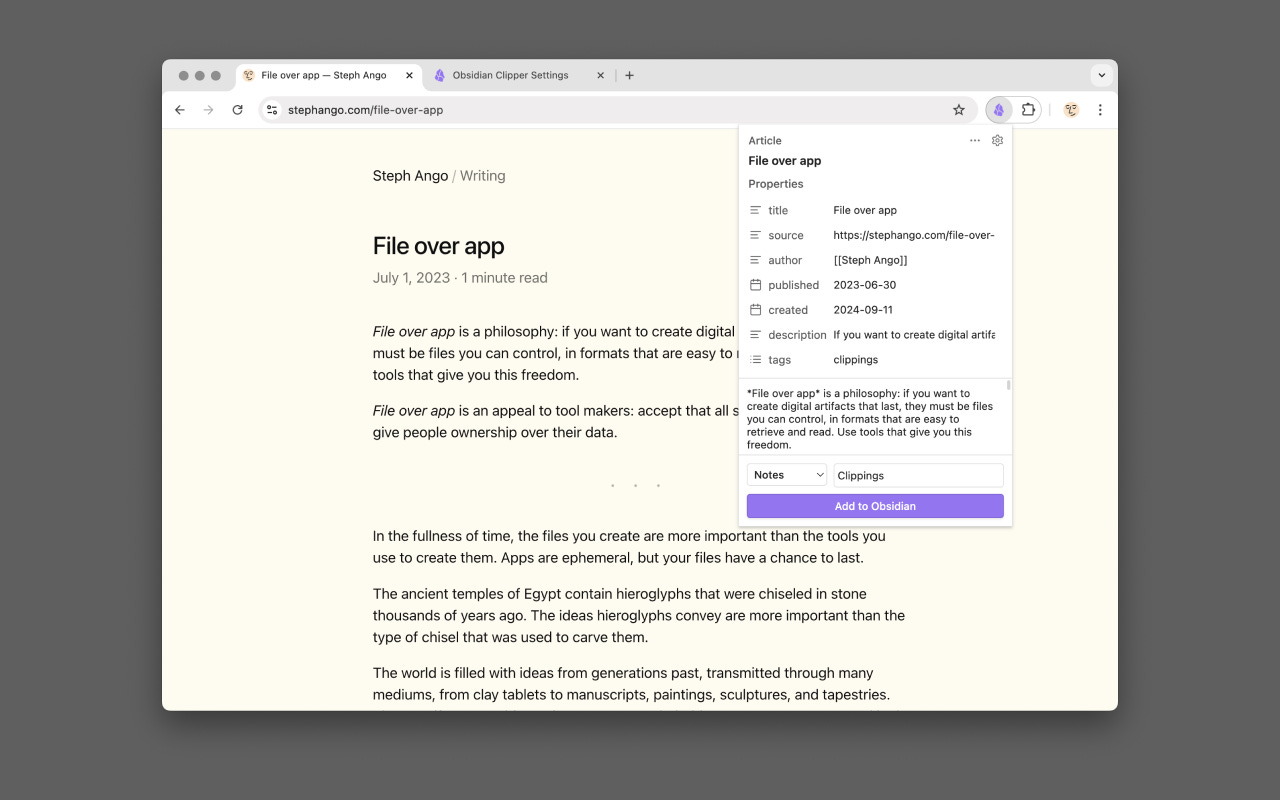This screenshot has width=1280, height=800.
Task: Click the Obsidian clipper extension icon
Action: 998,110
